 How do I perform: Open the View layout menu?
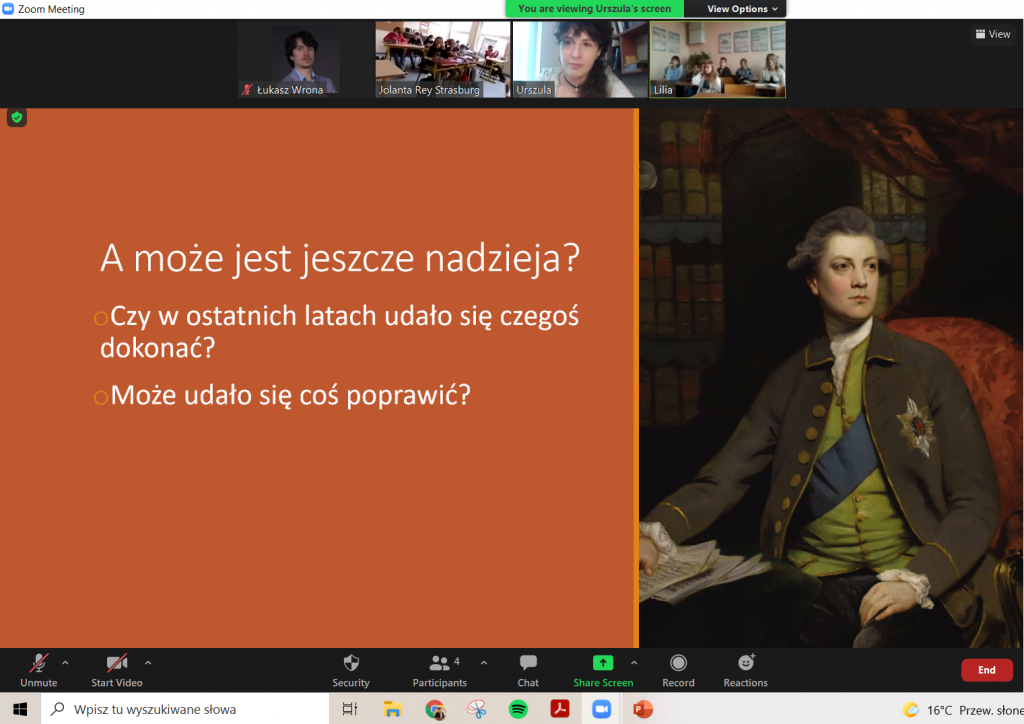point(992,34)
